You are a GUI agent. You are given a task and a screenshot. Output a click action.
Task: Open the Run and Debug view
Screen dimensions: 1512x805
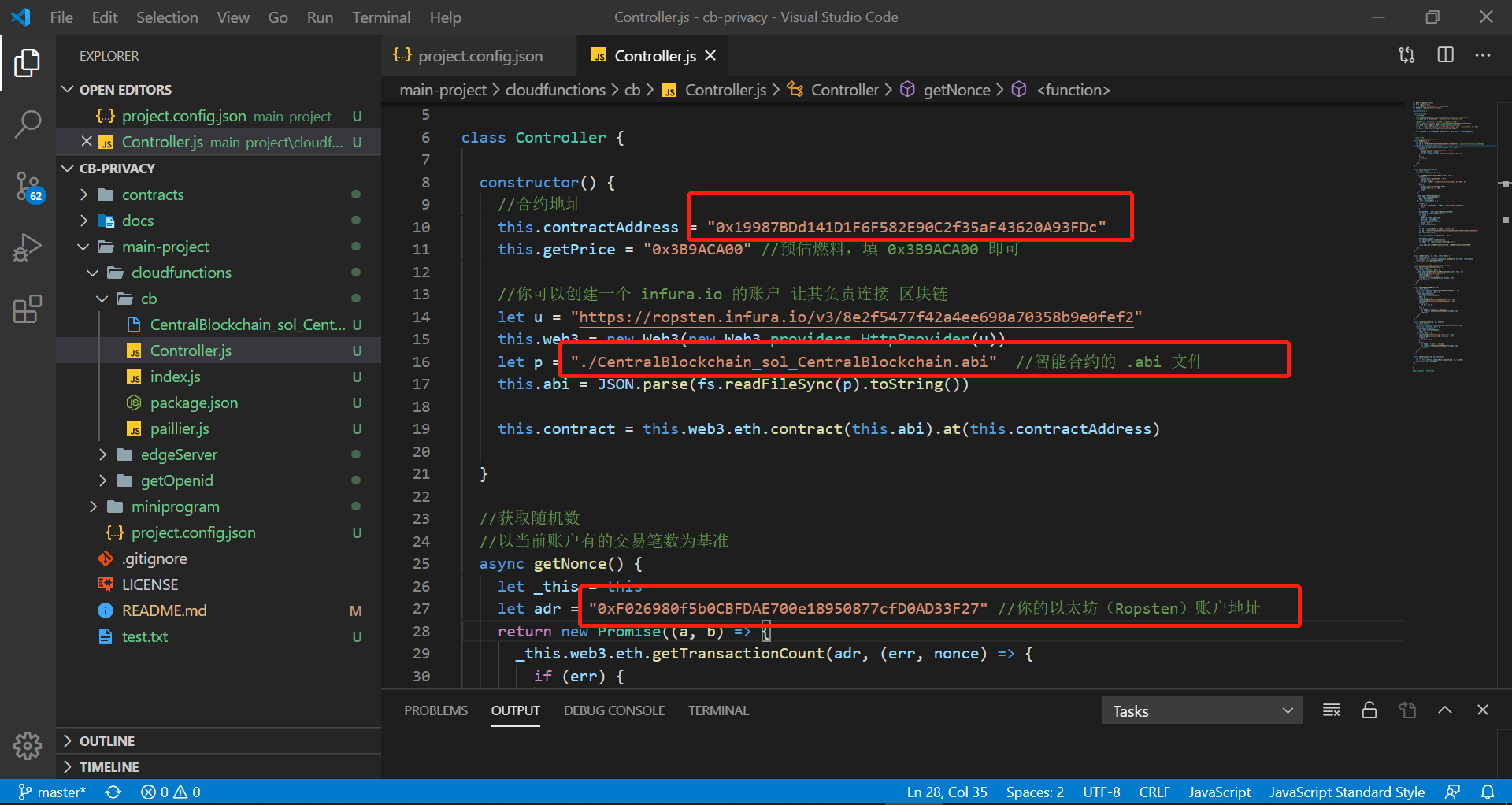click(28, 247)
